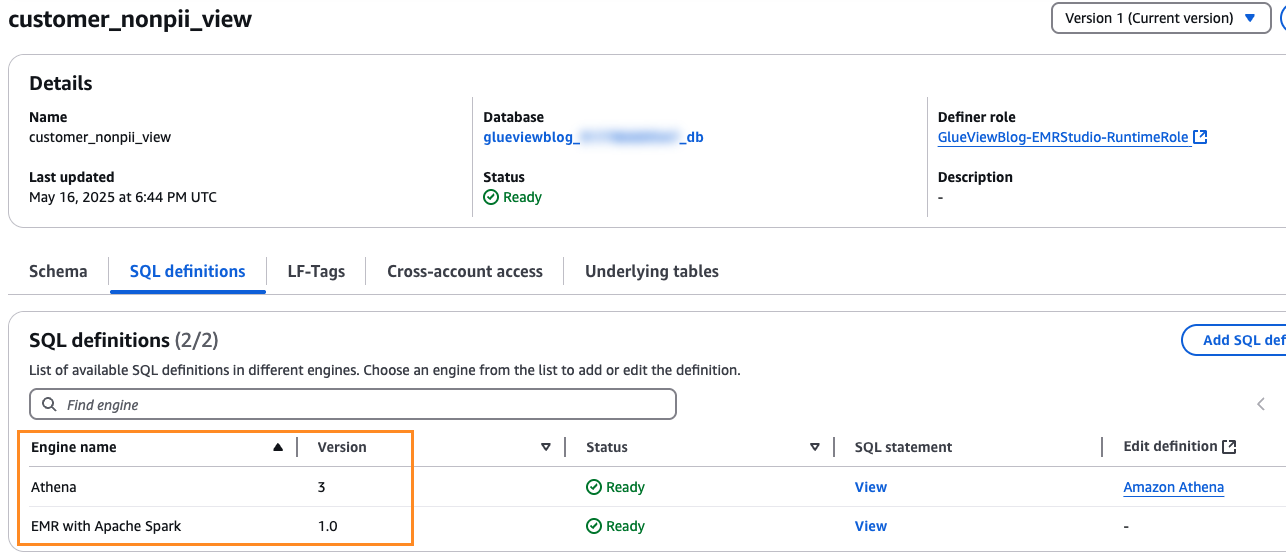Open the version selector dropdown
This screenshot has height=557, width=1286.
tap(1160, 18)
